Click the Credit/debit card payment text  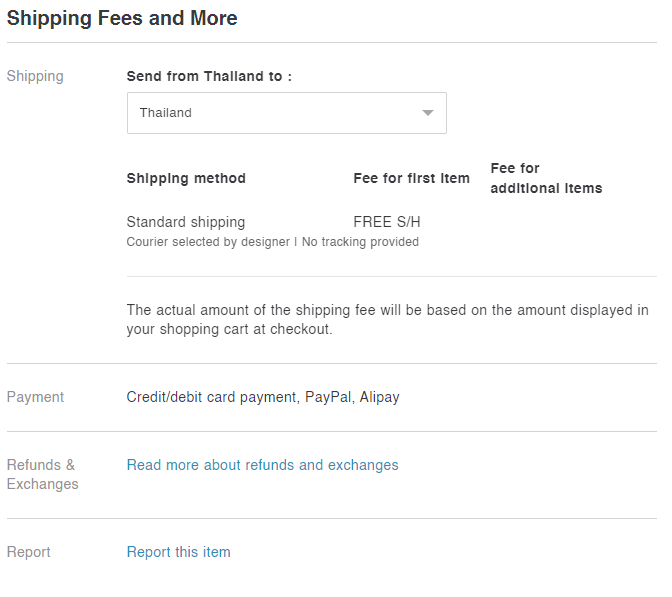[x=212, y=397]
